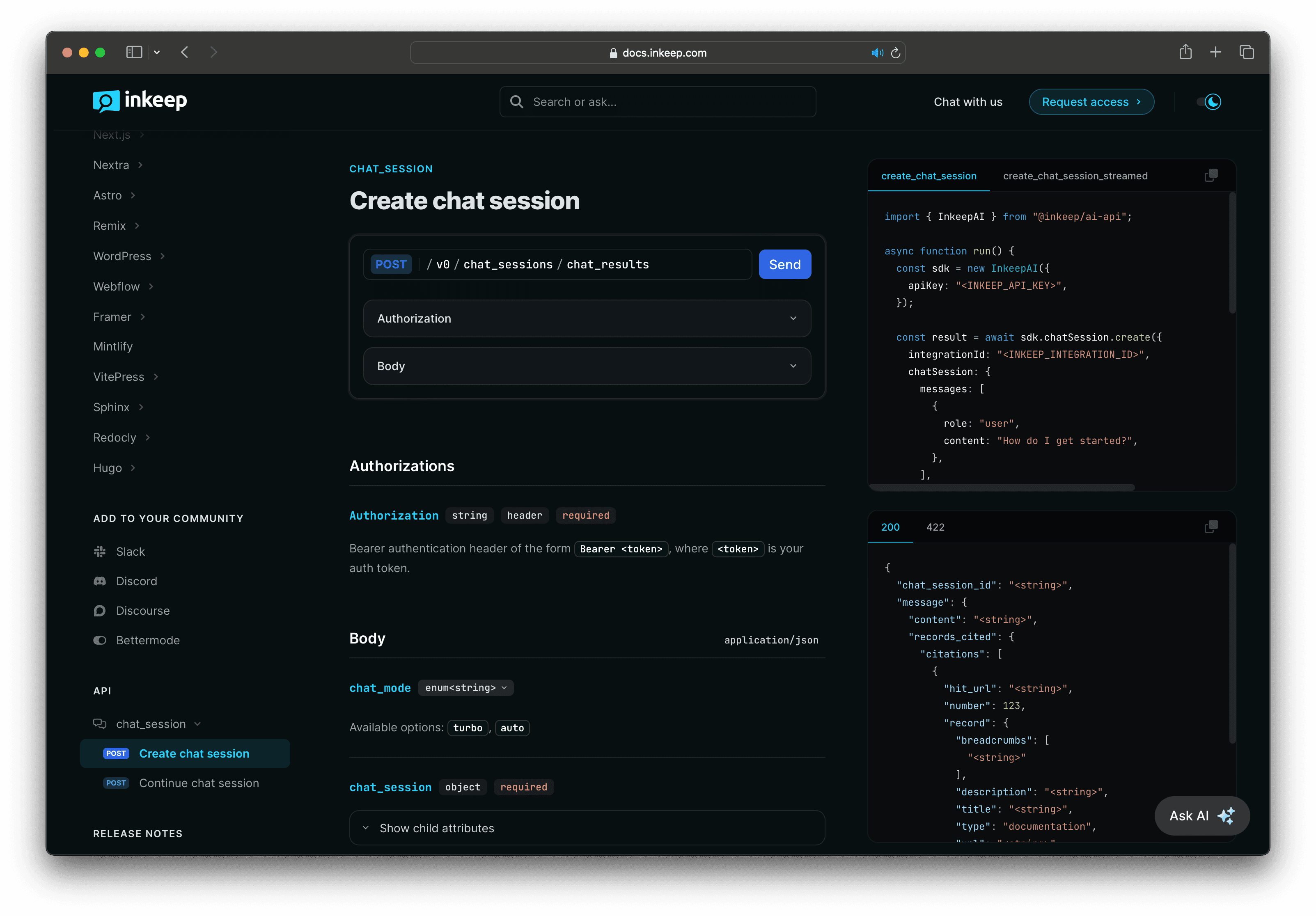This screenshot has width=1316, height=916.
Task: Show tab overview icon
Action: [1247, 53]
